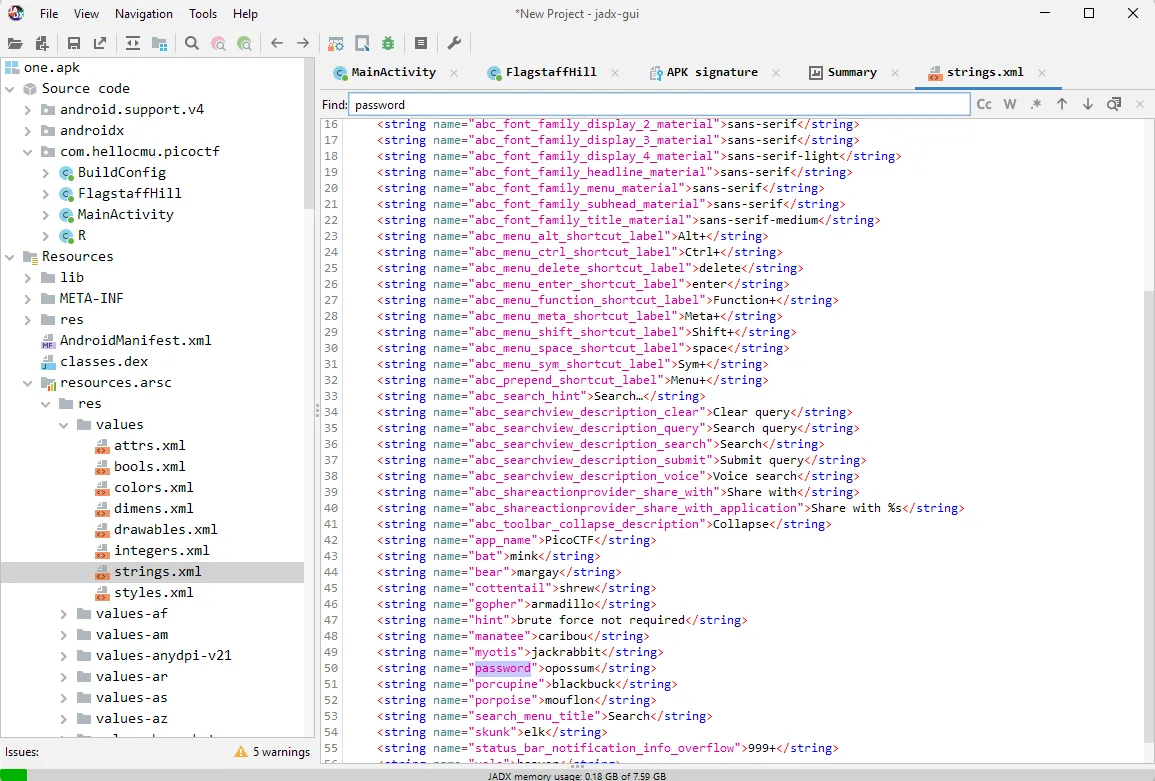Viewport: 1155px width, 781px height.
Task: Toggle whole word W search option
Action: [x=1010, y=105]
